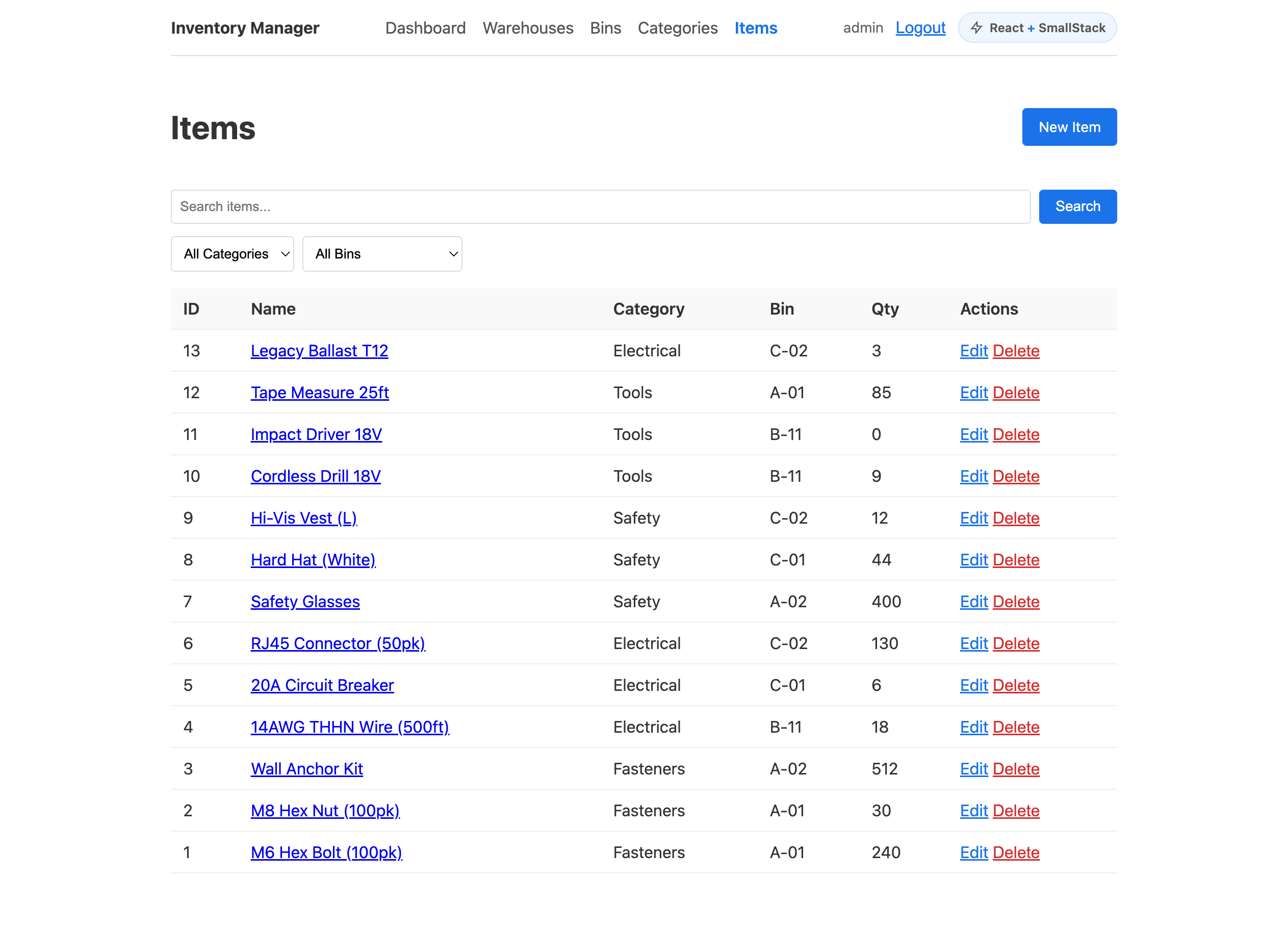Open the Legacy Ballast T12 item
The height and width of the screenshot is (930, 1288).
coord(319,351)
